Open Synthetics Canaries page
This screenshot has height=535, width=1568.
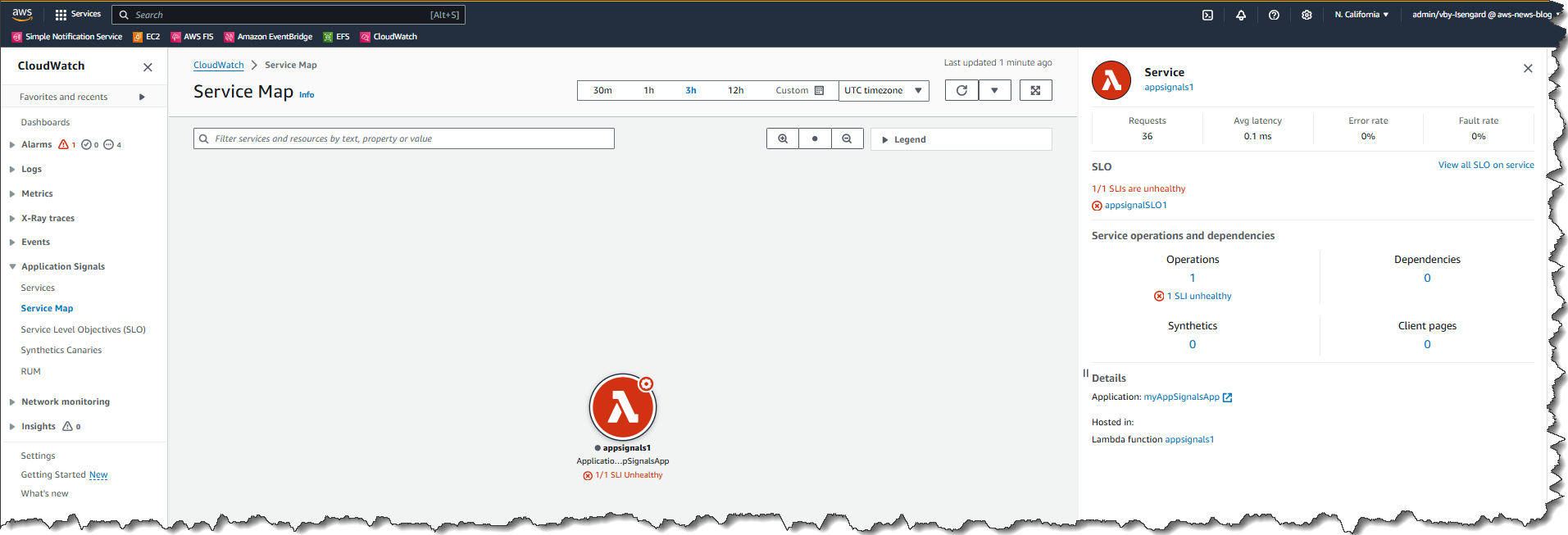61,350
